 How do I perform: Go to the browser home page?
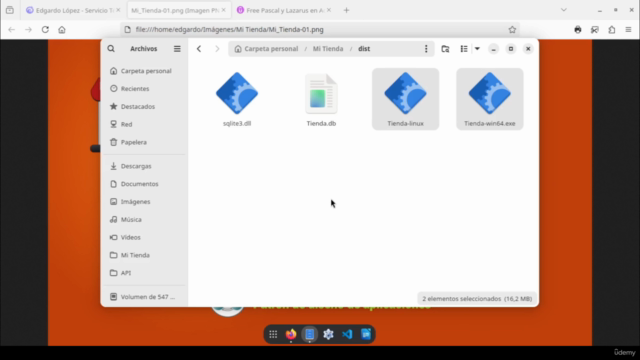(x=62, y=29)
